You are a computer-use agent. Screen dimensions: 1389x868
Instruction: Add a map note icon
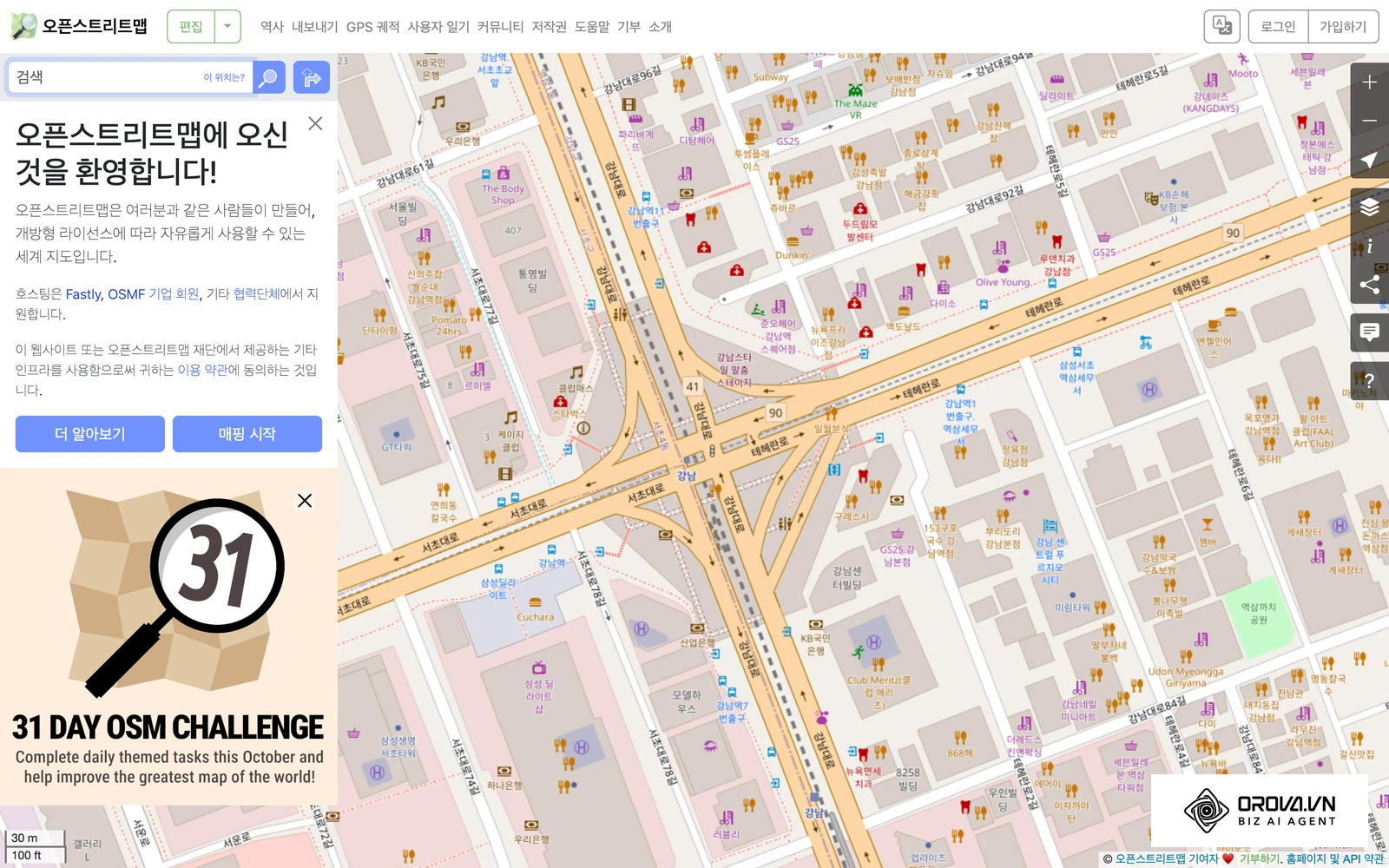click(x=1369, y=332)
